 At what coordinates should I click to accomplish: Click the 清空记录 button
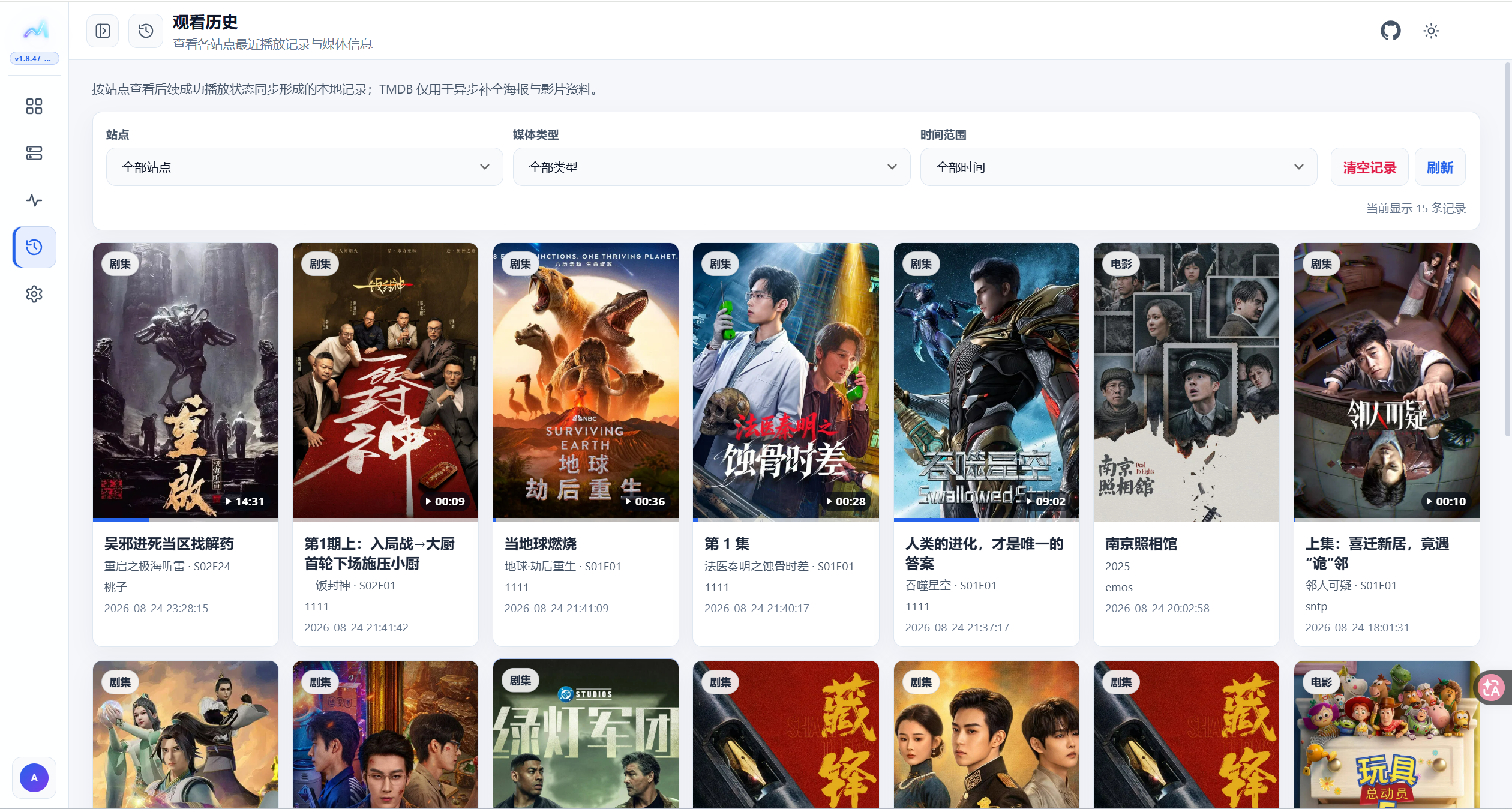pos(1369,167)
